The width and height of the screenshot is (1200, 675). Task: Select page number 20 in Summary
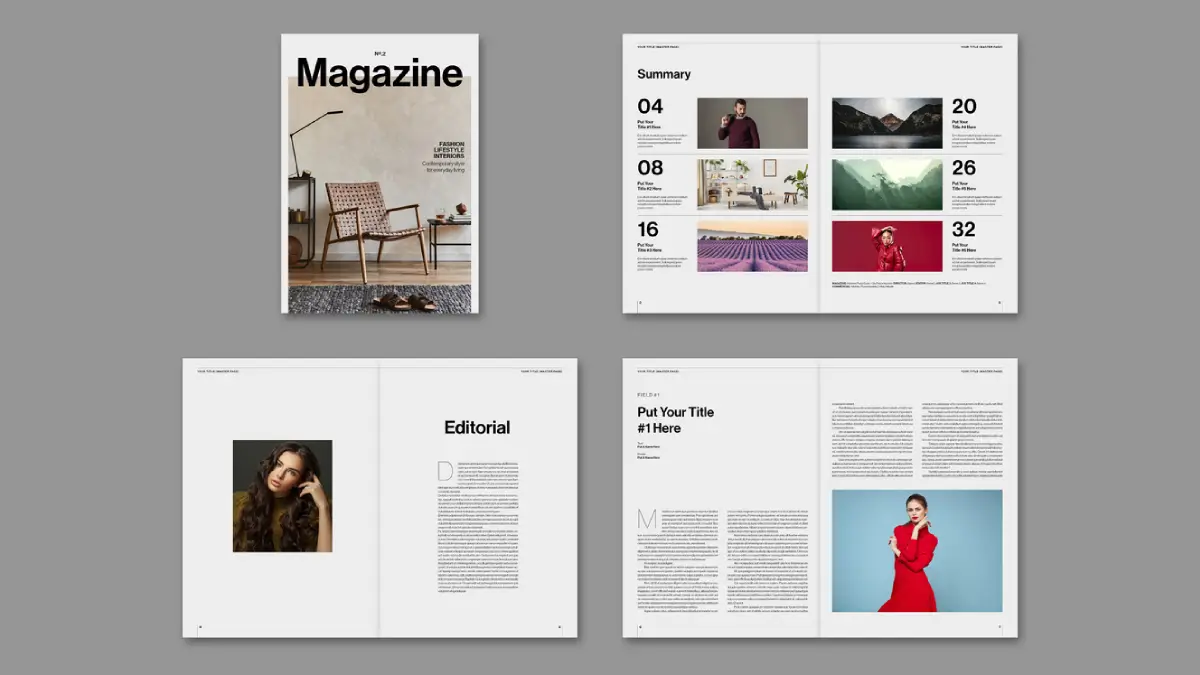point(964,107)
